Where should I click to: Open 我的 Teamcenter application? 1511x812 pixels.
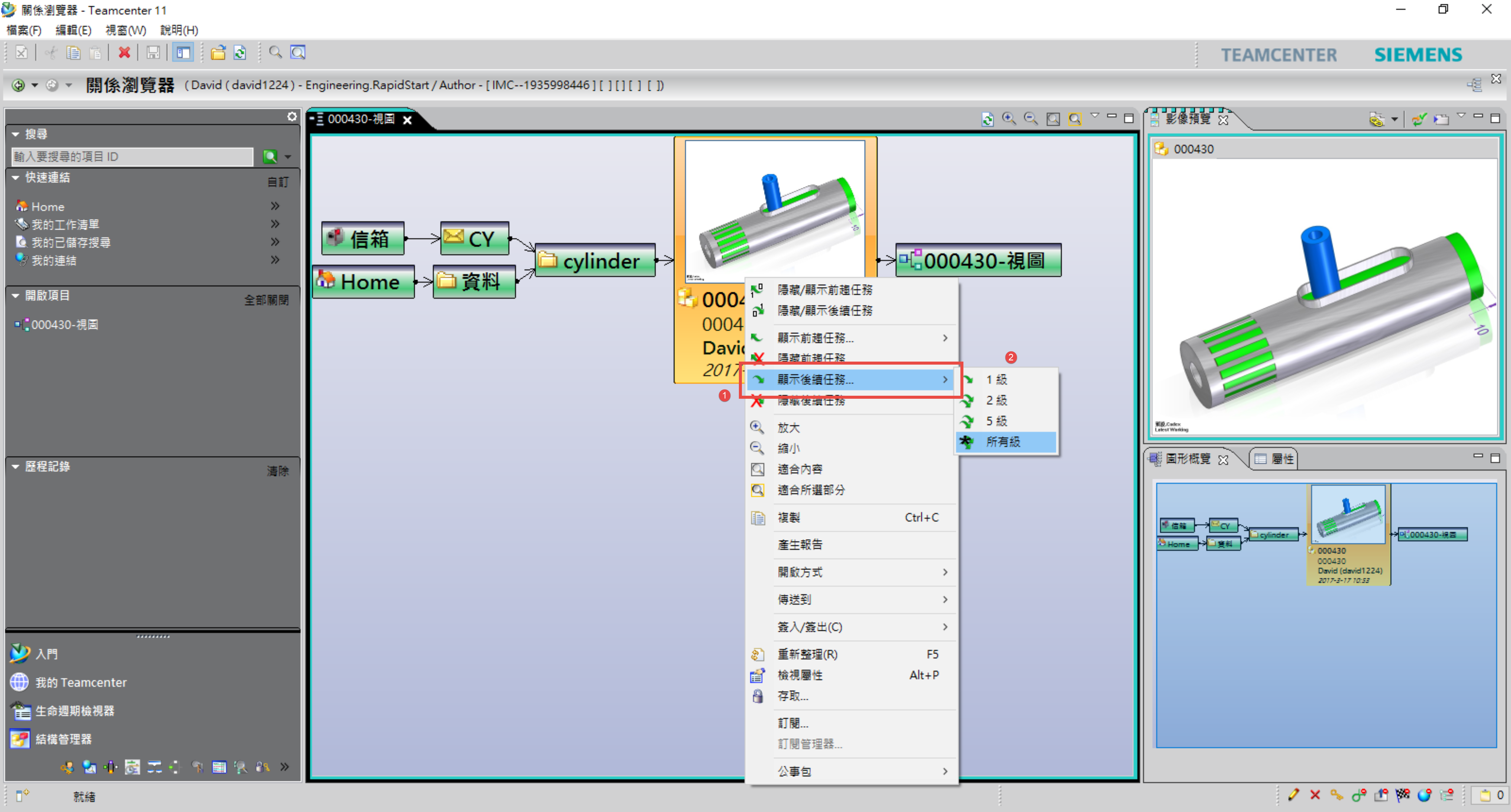click(81, 682)
